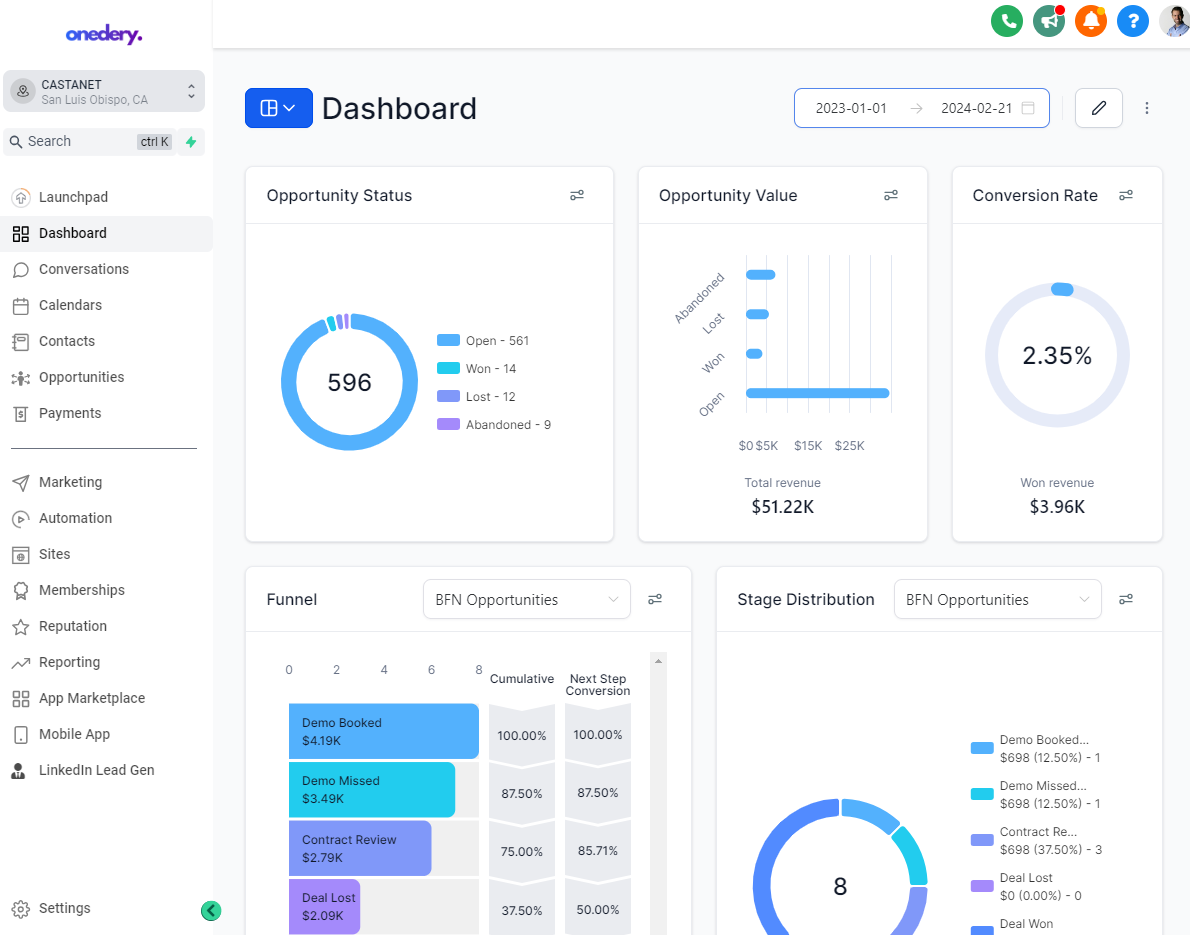This screenshot has width=1190, height=935.
Task: Expand the CASTANET location switcher
Action: point(104,91)
